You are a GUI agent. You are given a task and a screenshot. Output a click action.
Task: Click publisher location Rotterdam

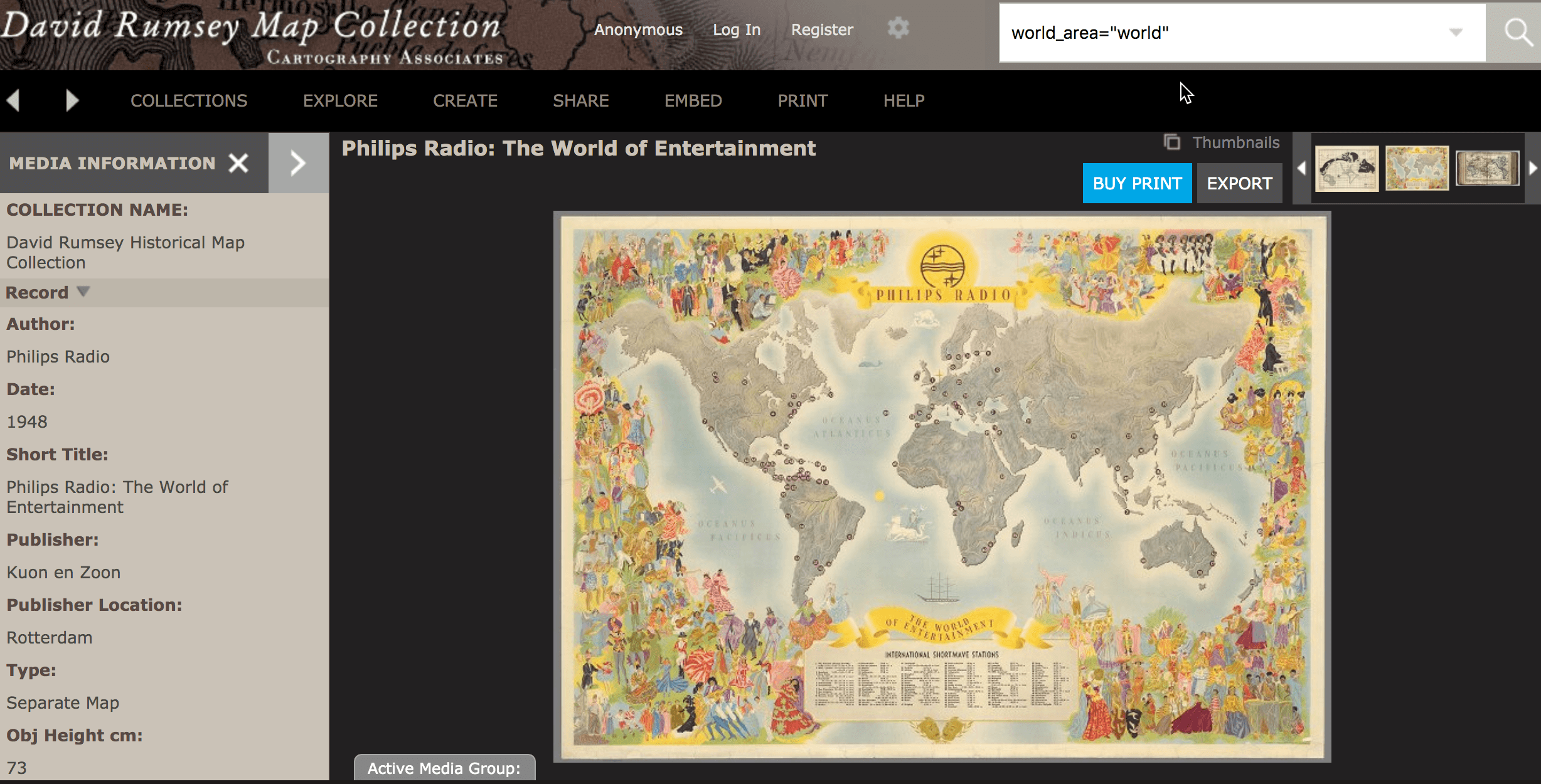pyautogui.click(x=50, y=637)
